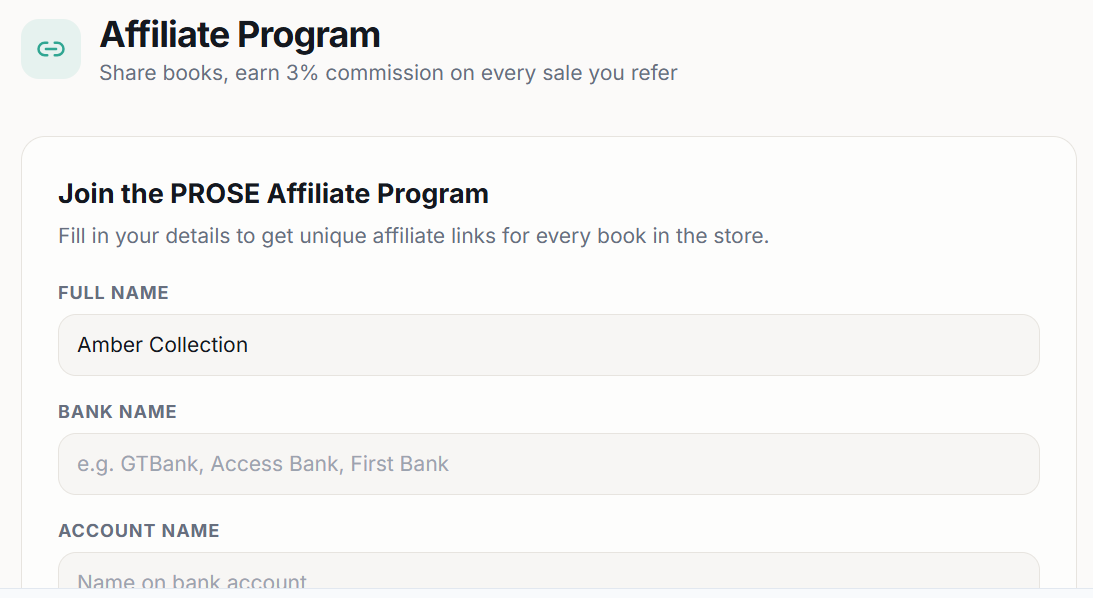This screenshot has width=1093, height=598.
Task: Click the word "PROSE" in the heading
Action: [215, 193]
